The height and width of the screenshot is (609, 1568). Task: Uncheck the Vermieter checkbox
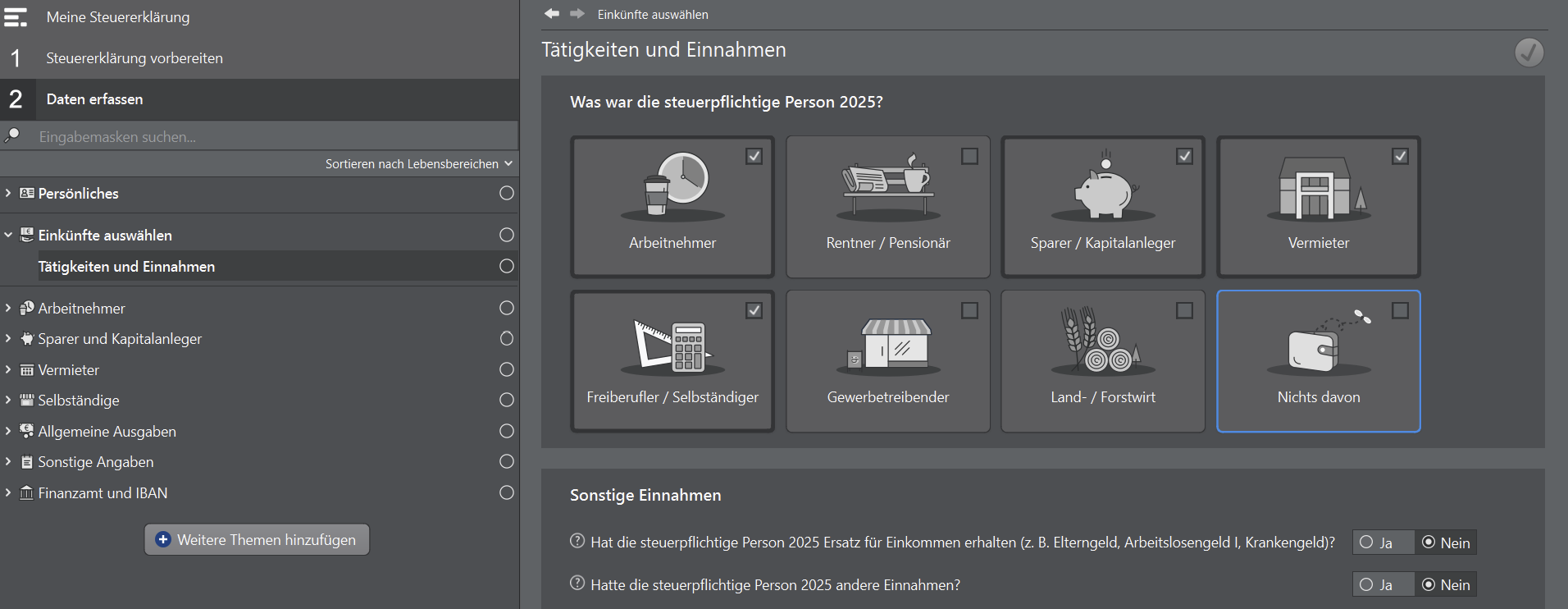1400,156
